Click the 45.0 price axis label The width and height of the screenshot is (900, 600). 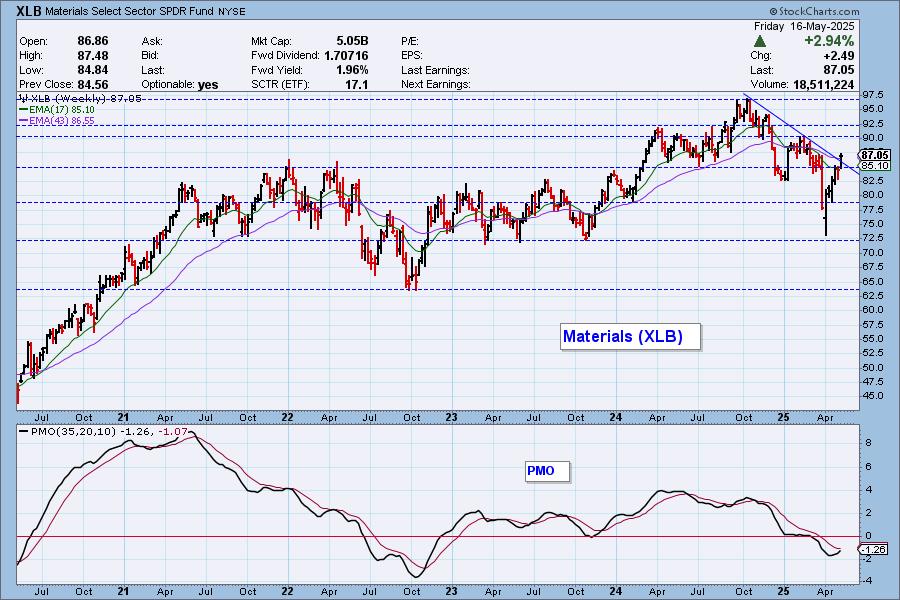coord(873,396)
